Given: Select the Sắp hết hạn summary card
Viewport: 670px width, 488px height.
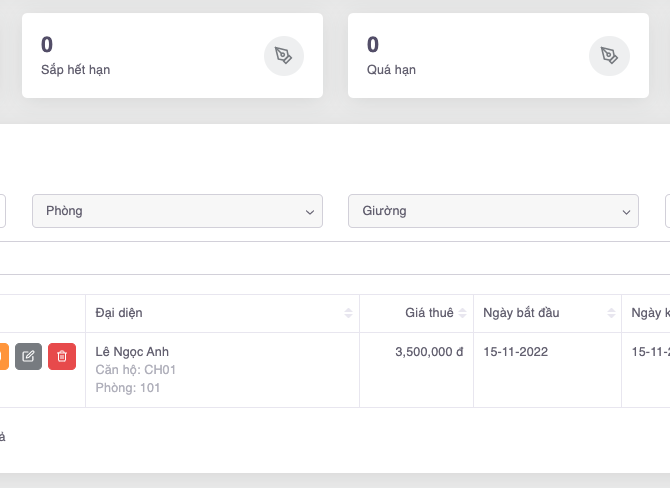Looking at the screenshot, I should tap(170, 55).
